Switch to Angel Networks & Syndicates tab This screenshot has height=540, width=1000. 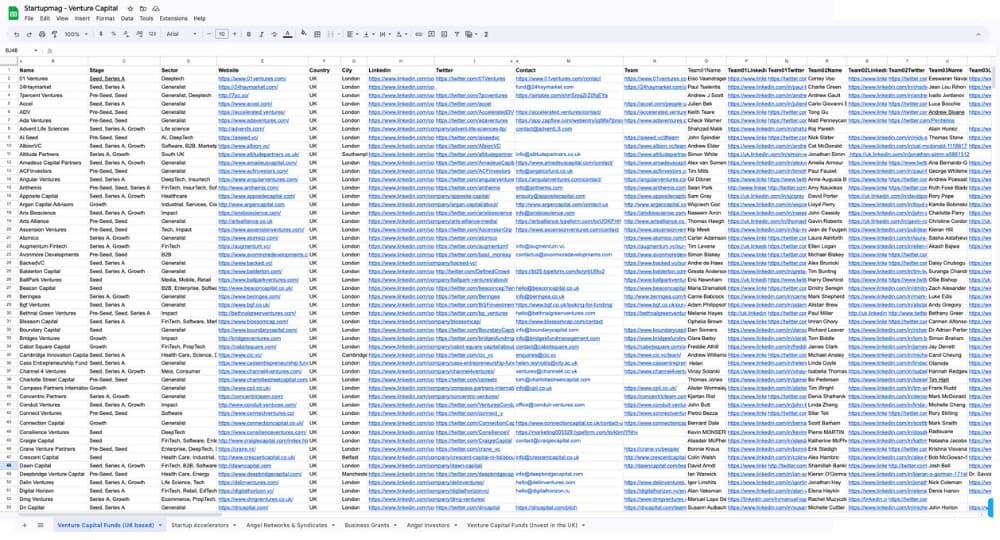290,525
